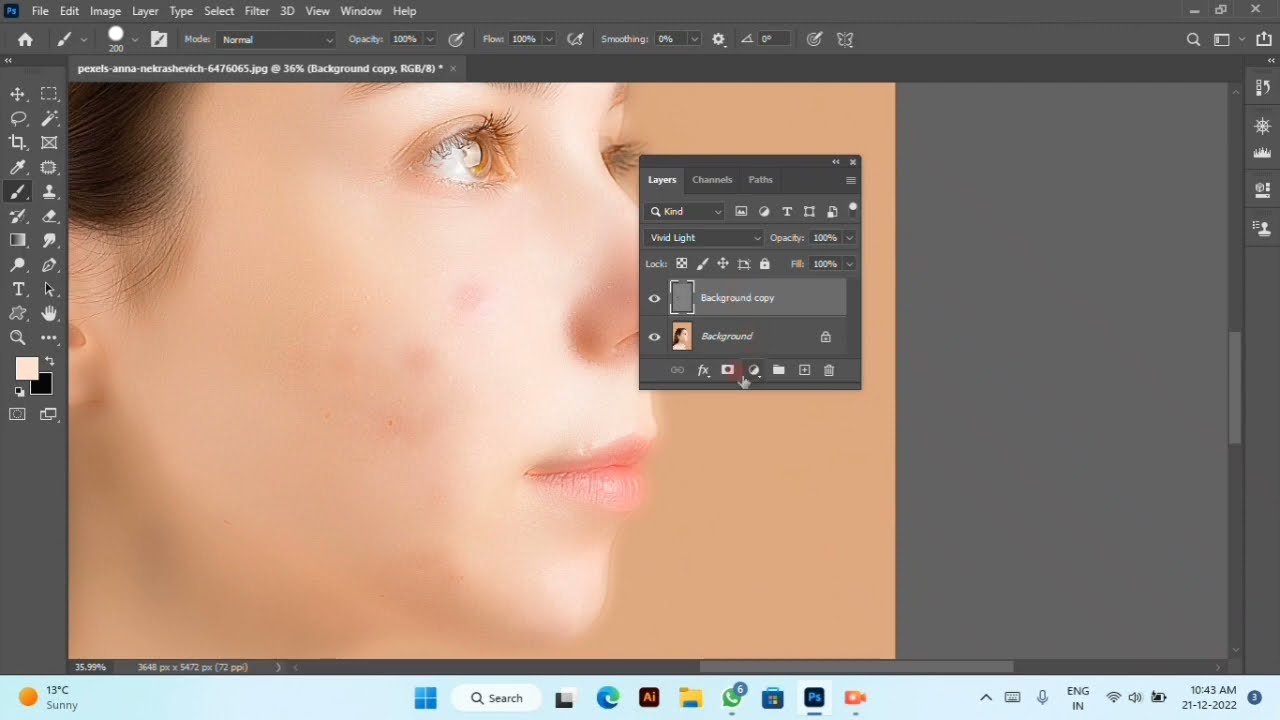Switch to the Paths tab
Screen dimensions: 1280x720
761,180
